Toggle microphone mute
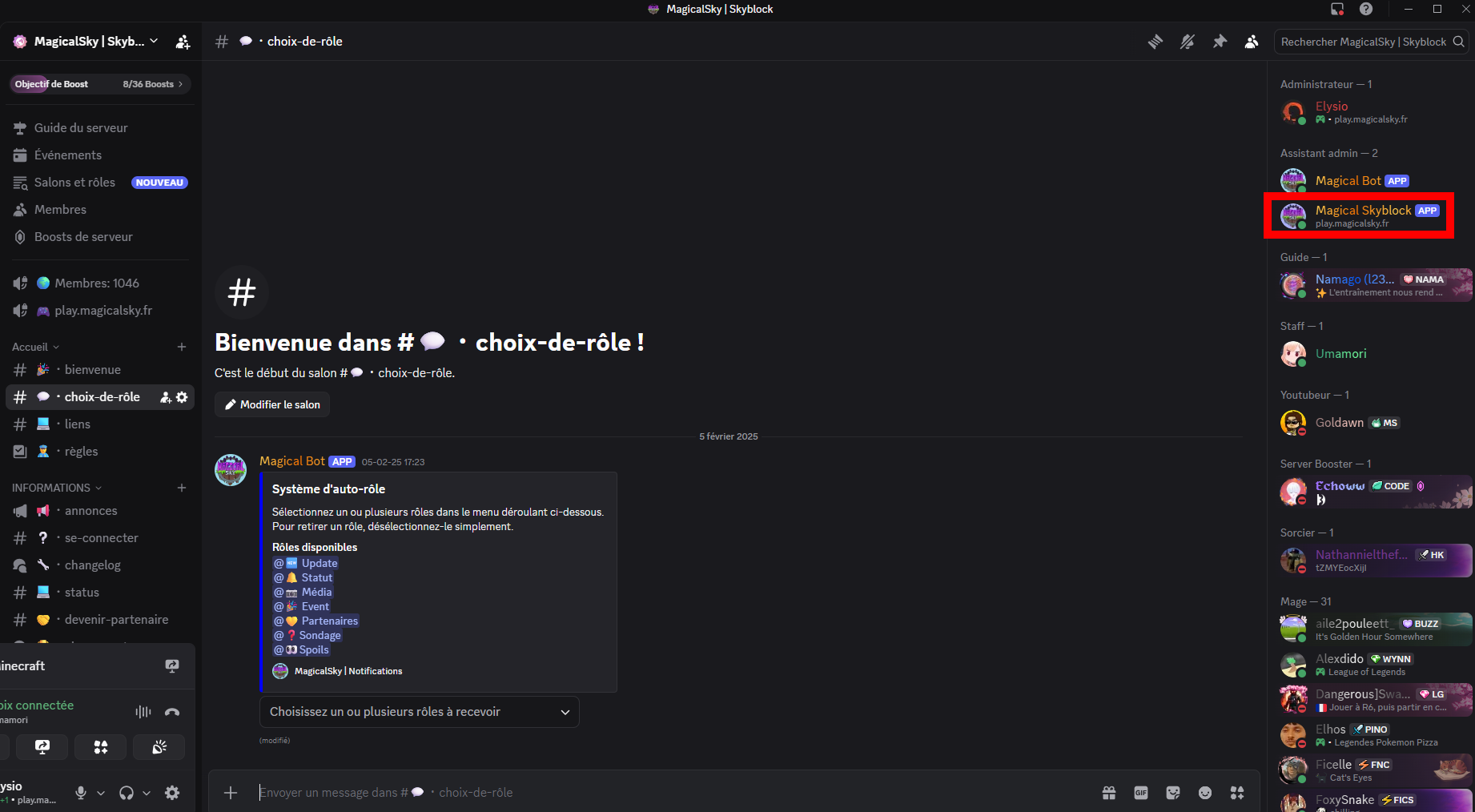Screen dimensions: 1475x812 click(81, 793)
